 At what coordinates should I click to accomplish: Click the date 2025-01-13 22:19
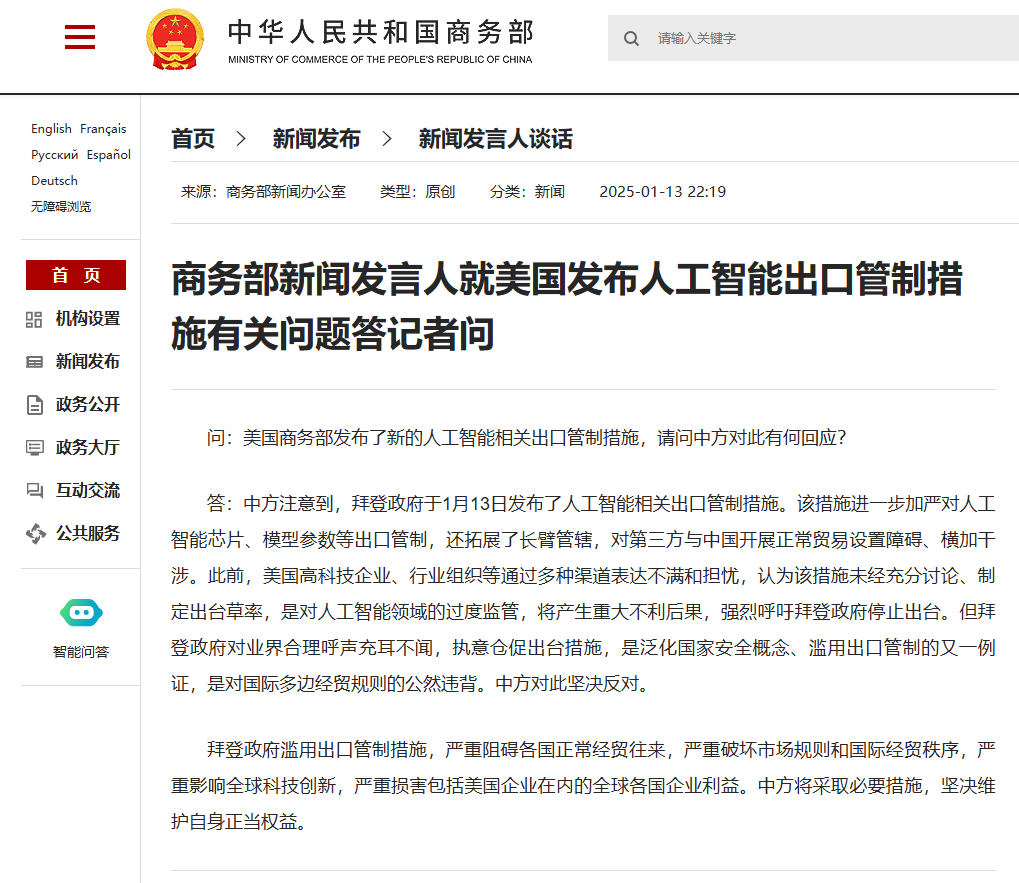pos(662,192)
